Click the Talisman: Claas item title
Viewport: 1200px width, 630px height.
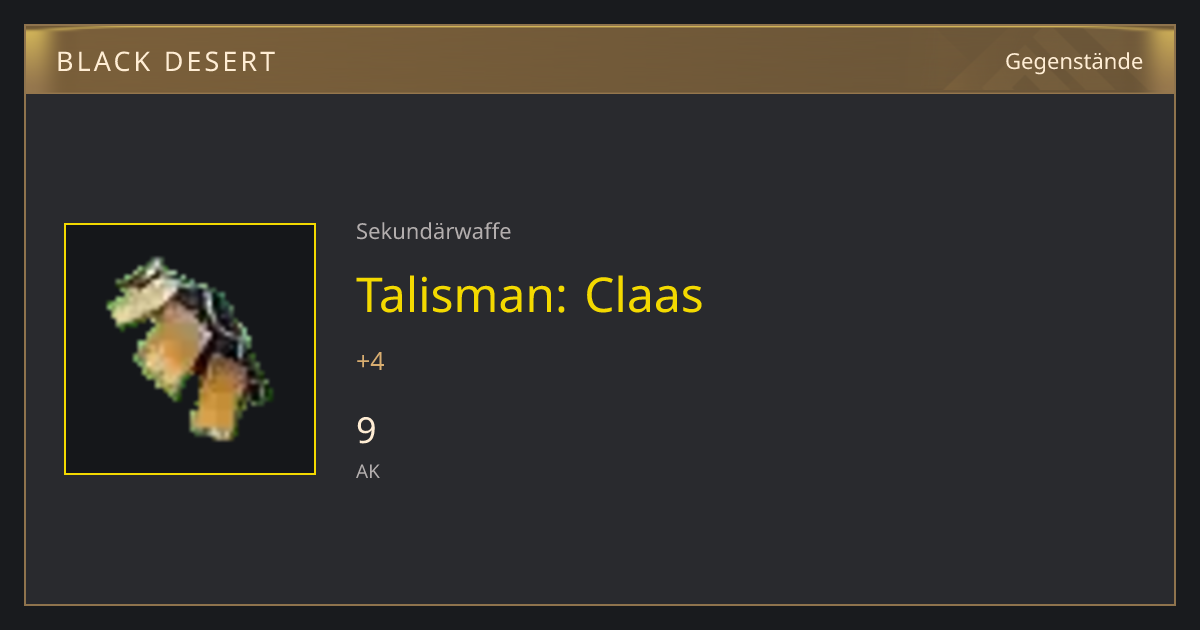pyautogui.click(x=530, y=295)
